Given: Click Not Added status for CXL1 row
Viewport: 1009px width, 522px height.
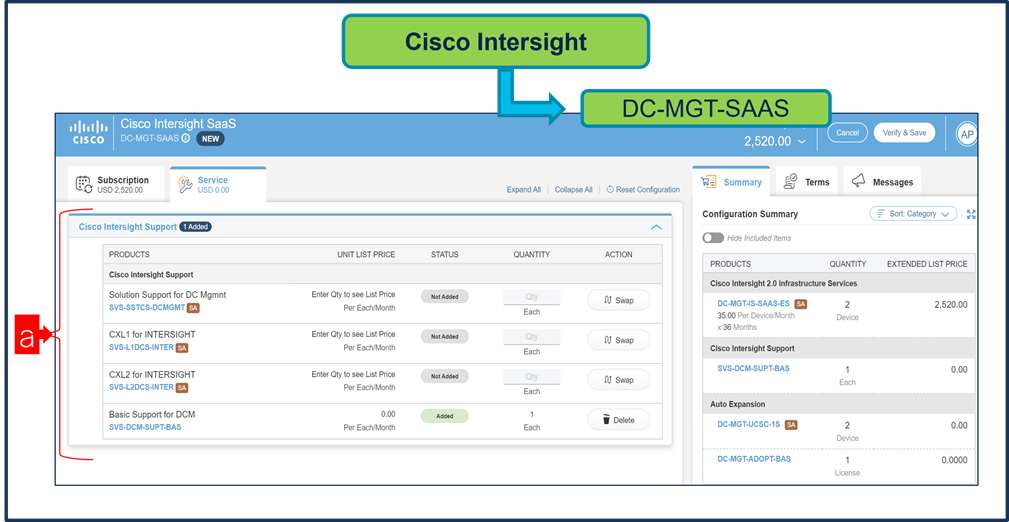Looking at the screenshot, I should pyautogui.click(x=445, y=337).
